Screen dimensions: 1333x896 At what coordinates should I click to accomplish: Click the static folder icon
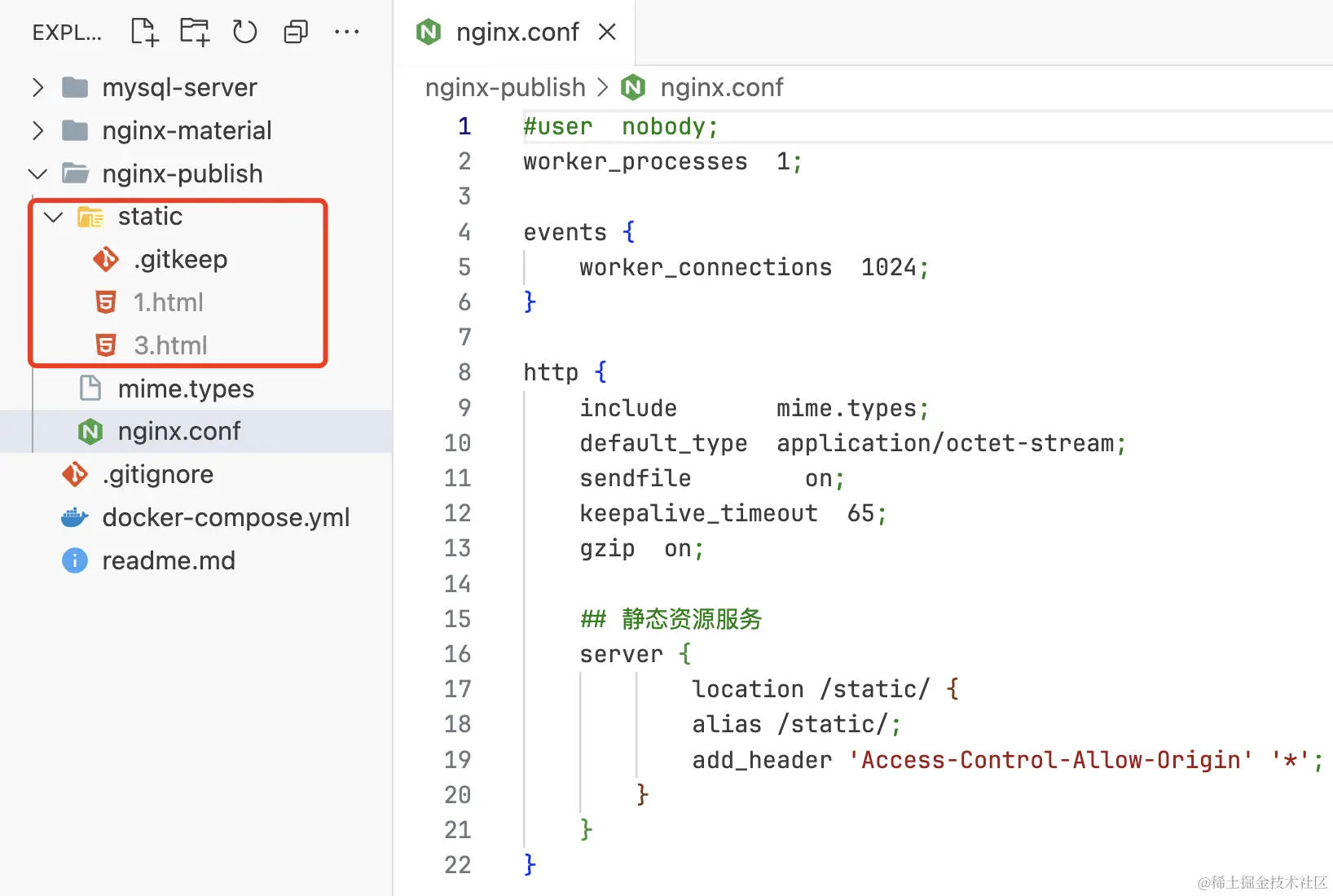click(x=90, y=217)
